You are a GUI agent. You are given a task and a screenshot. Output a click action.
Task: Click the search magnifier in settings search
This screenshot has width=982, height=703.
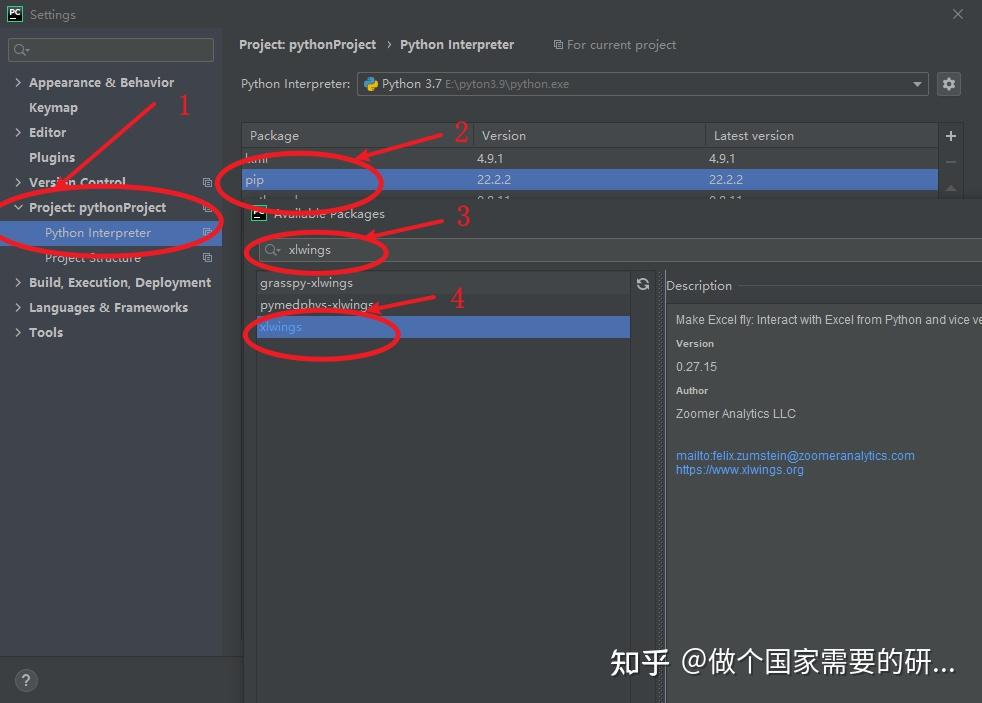21,50
